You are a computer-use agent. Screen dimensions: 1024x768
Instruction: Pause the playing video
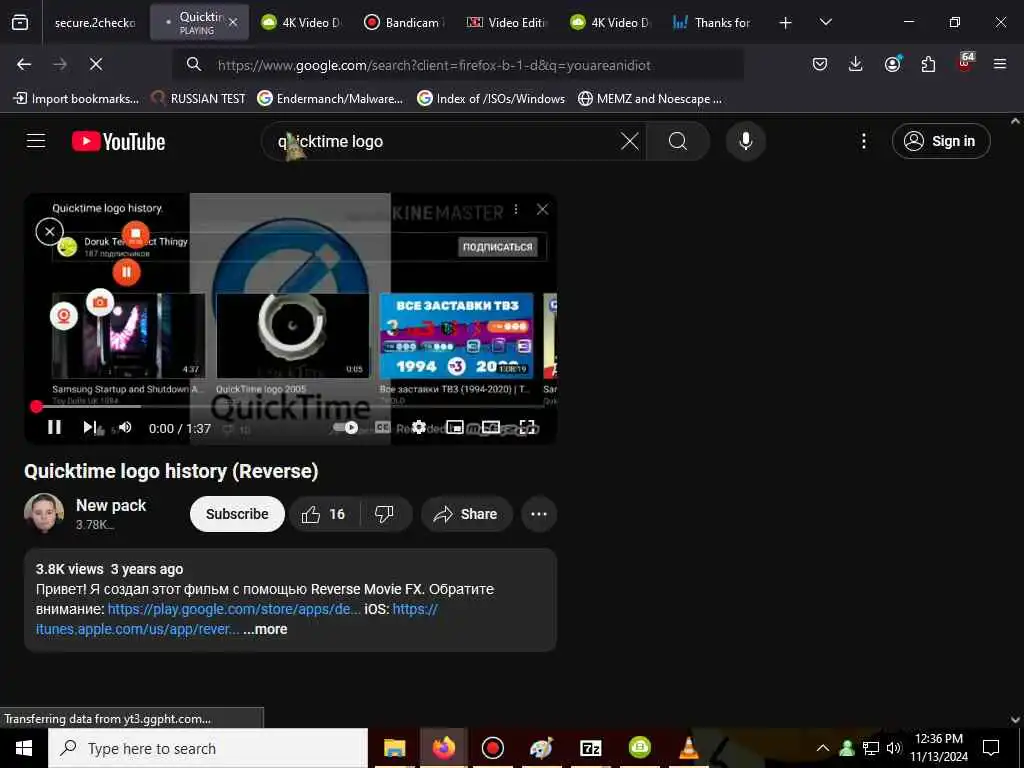(x=54, y=427)
